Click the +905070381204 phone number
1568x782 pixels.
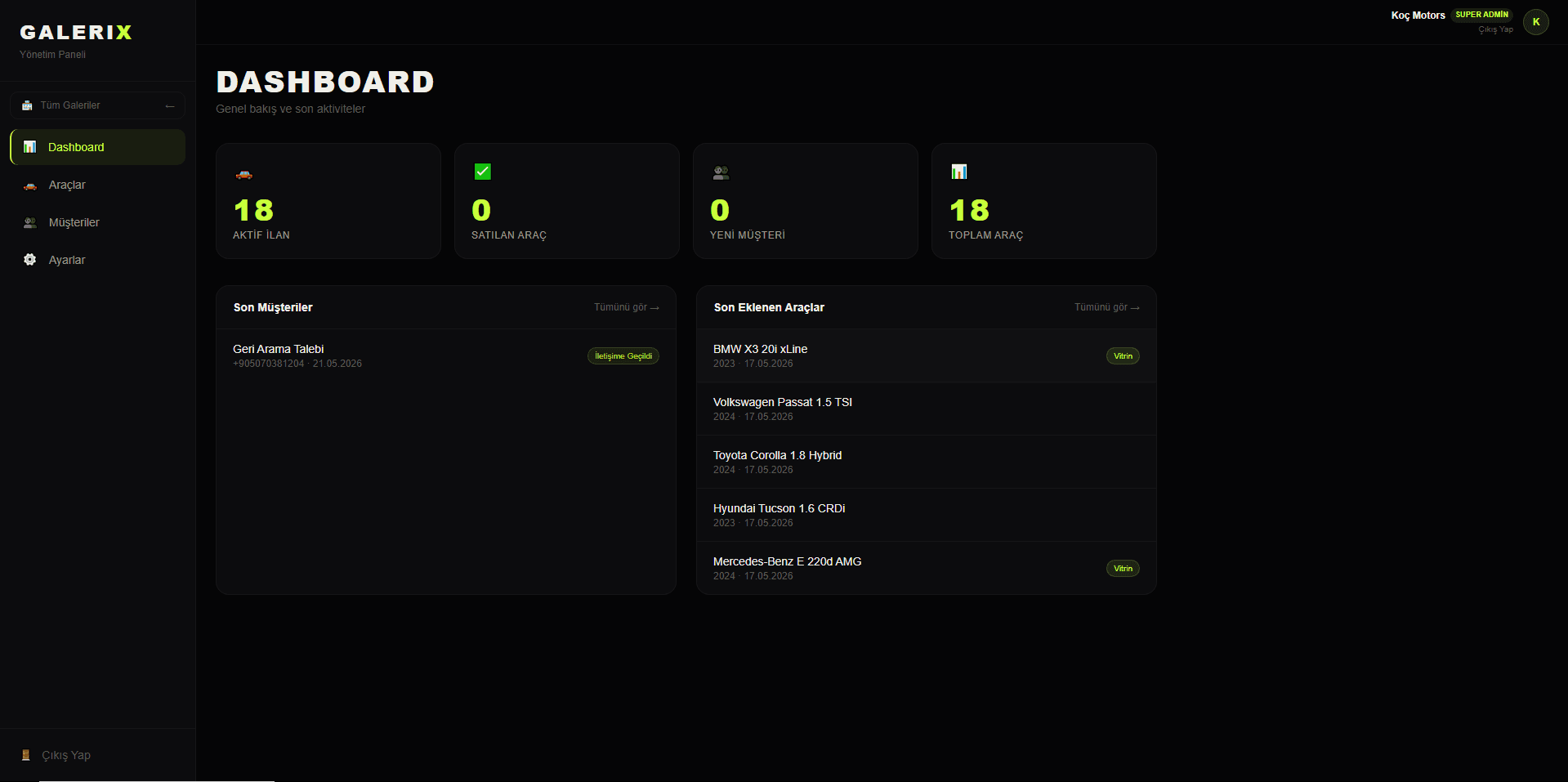(x=268, y=364)
